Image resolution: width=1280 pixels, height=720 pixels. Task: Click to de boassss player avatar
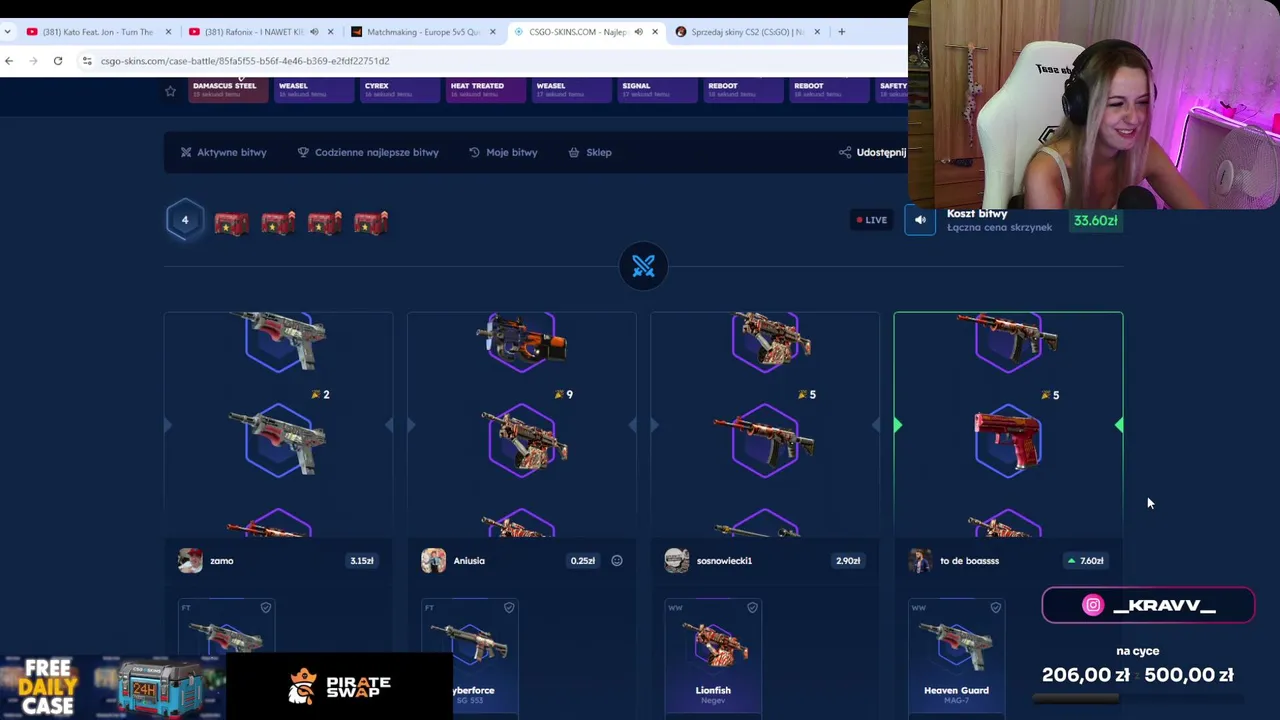[x=920, y=561]
